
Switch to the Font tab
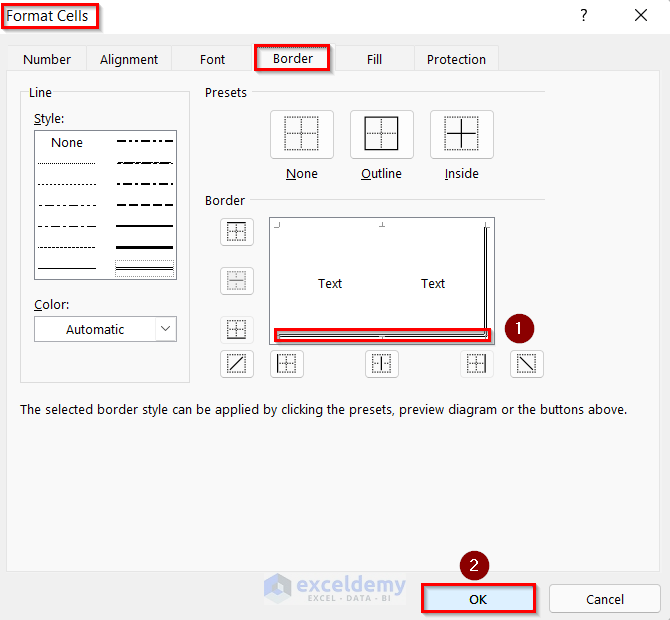pyautogui.click(x=212, y=59)
